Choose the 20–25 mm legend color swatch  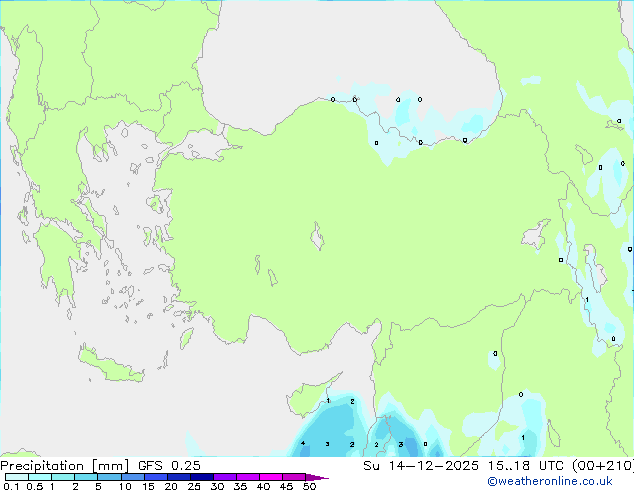coord(179,477)
